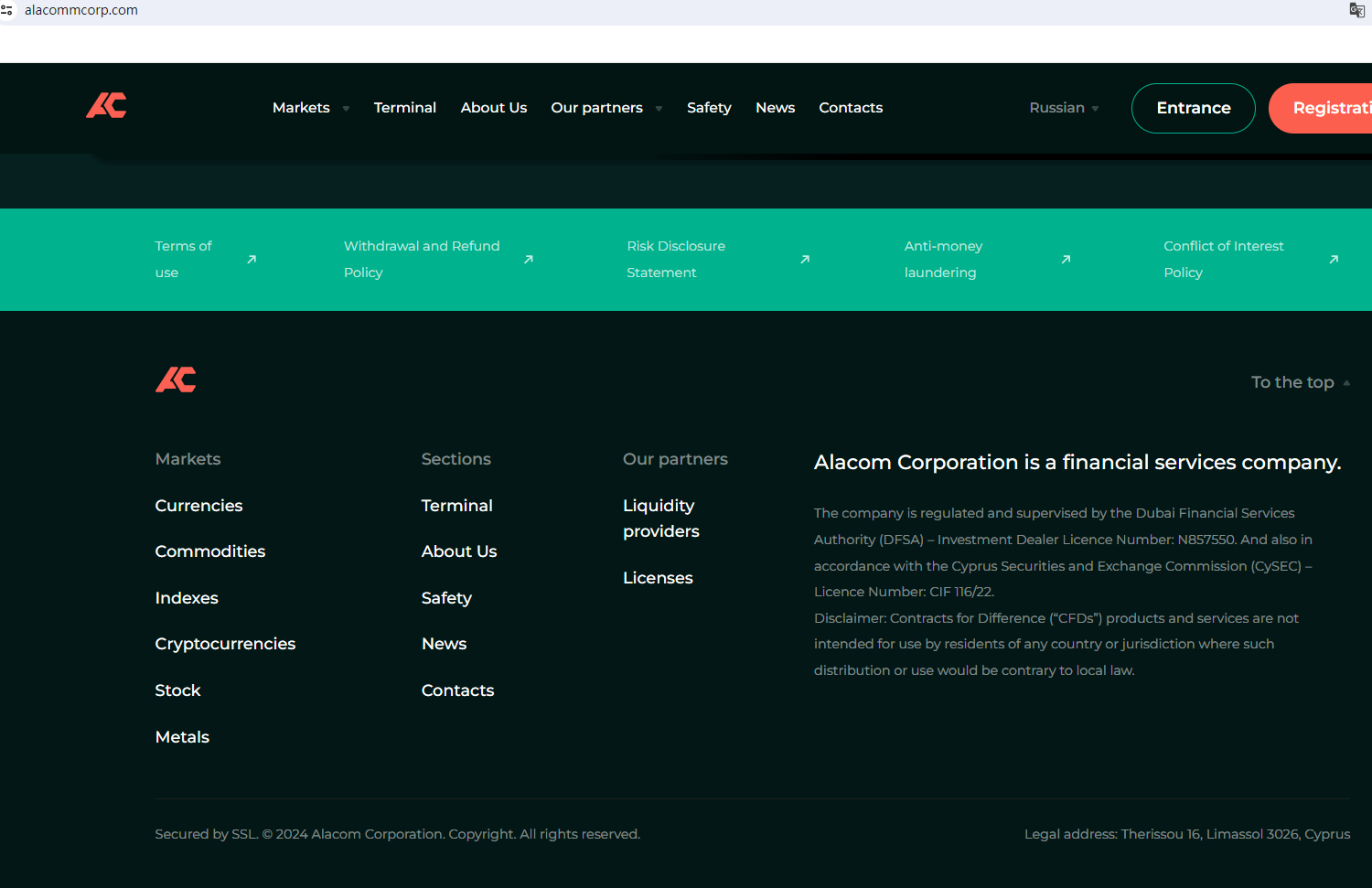Click arrow icon beside Risk Disclosure Statement
Screen dimensions: 1372x888
point(805,260)
